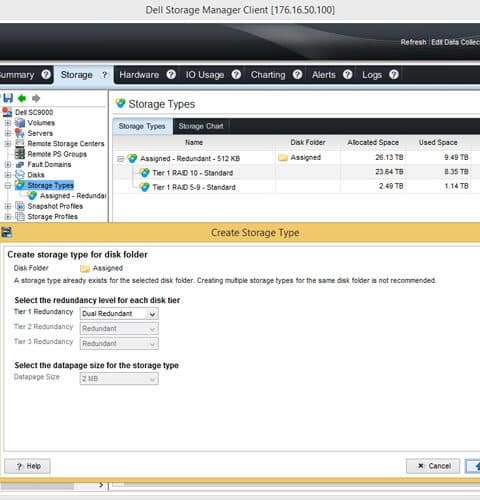Switch to the IO Usage tab
Viewport: 480px width, 500px height.
[x=205, y=75]
